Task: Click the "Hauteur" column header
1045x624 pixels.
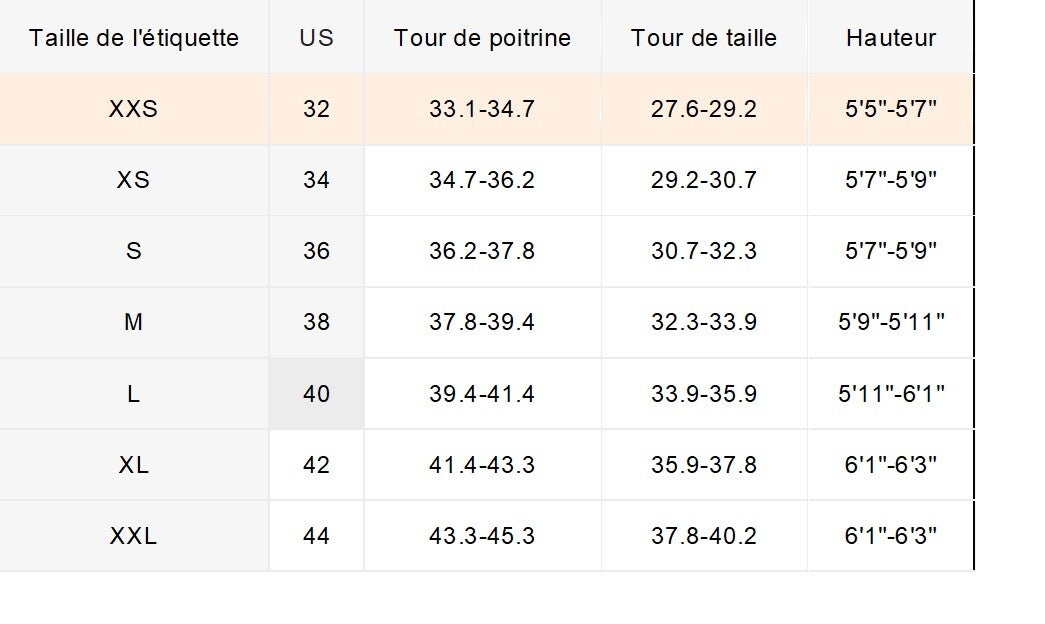Action: tap(891, 38)
